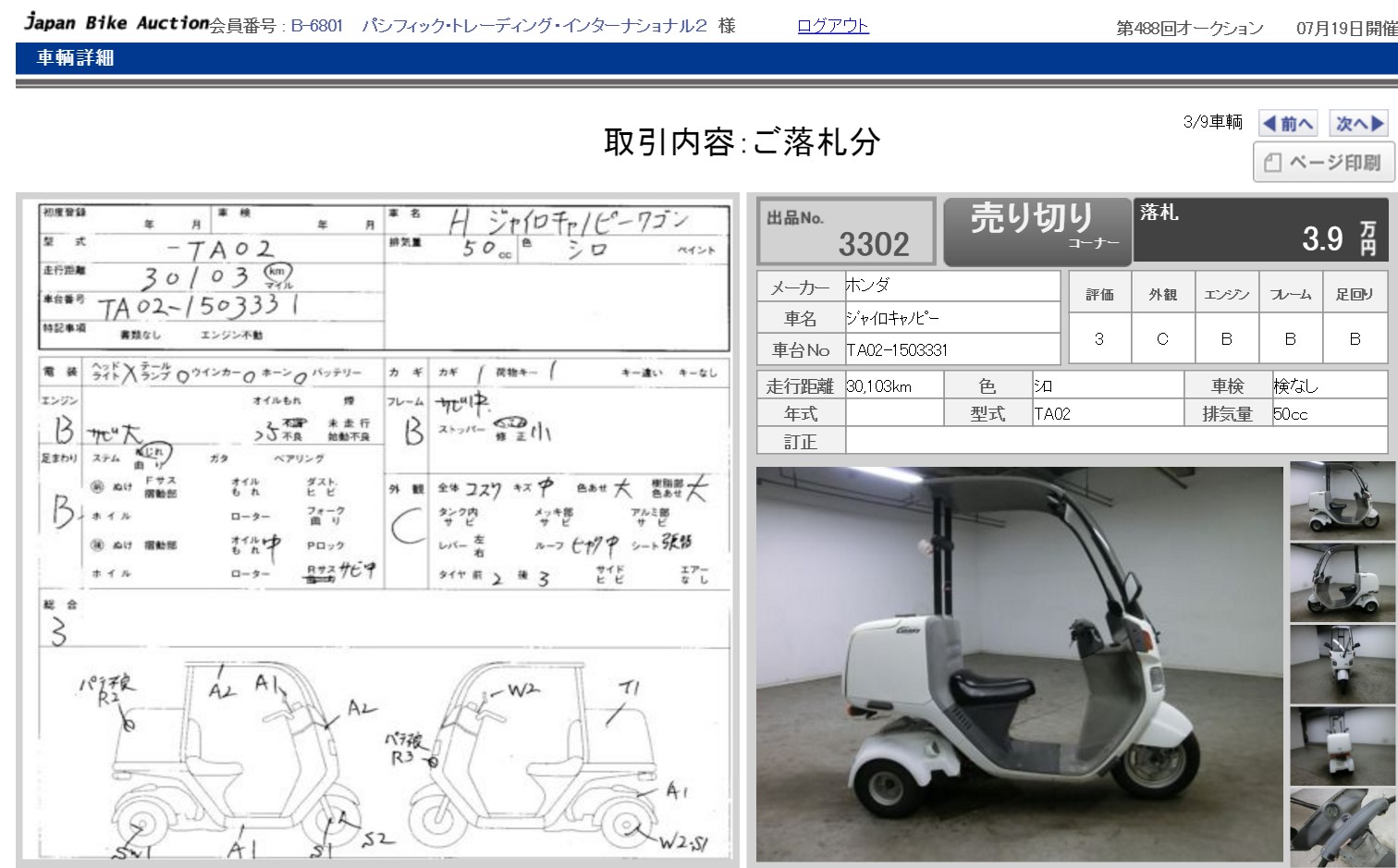
Task: Print the page with ページ印刷 button
Action: coord(1322,163)
